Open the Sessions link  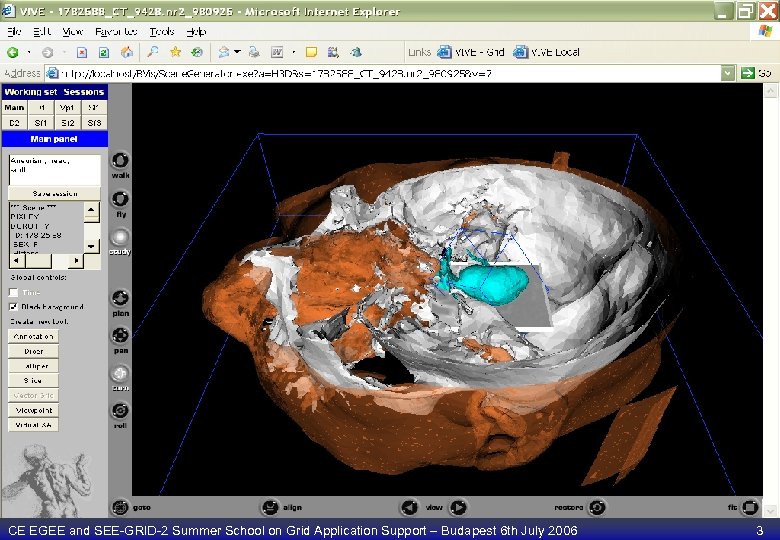[84, 92]
